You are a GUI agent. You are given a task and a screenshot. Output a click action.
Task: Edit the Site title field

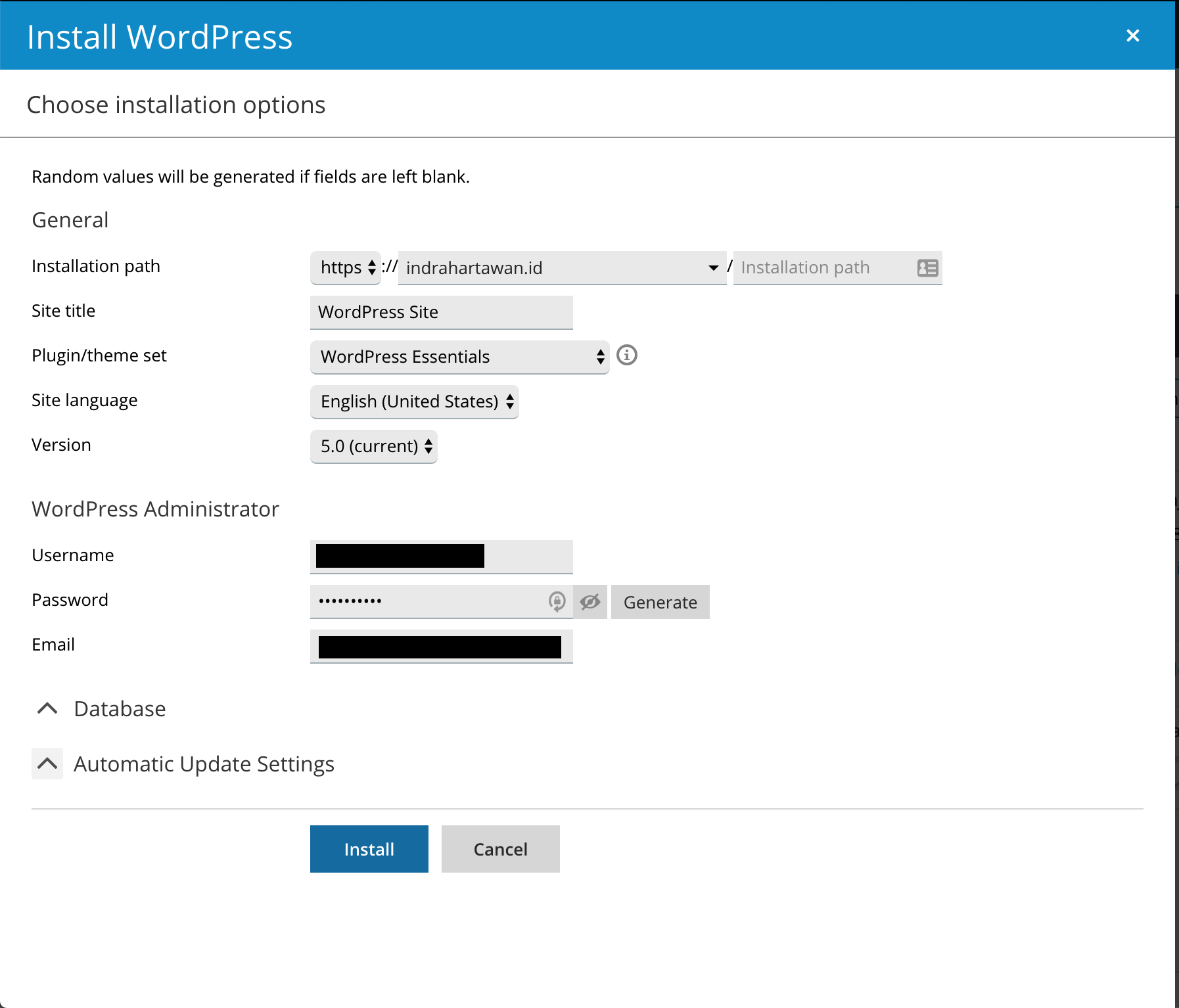[442, 312]
